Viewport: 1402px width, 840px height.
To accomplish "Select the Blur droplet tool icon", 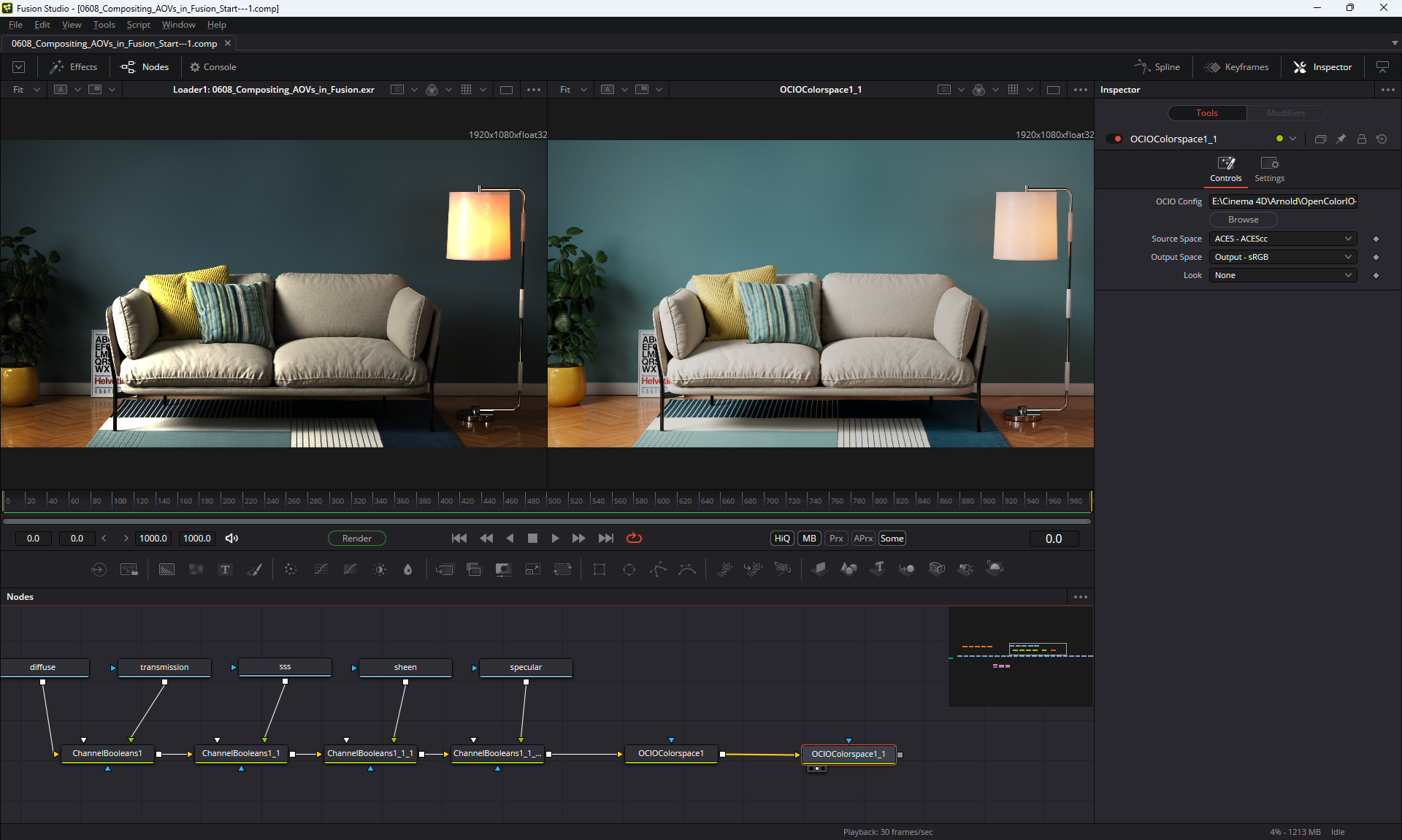I will tap(408, 569).
